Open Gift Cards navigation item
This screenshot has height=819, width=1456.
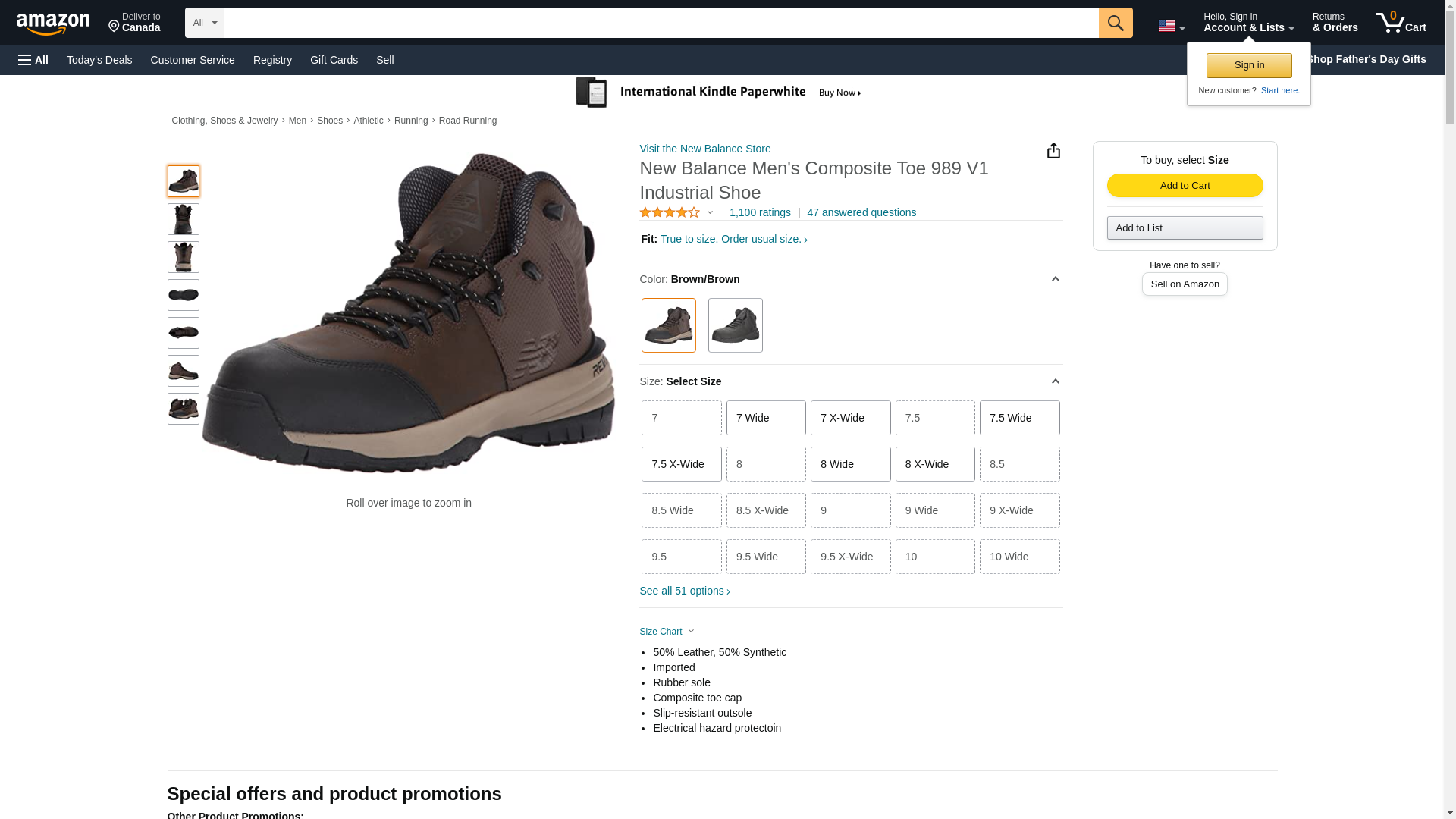tap(334, 60)
